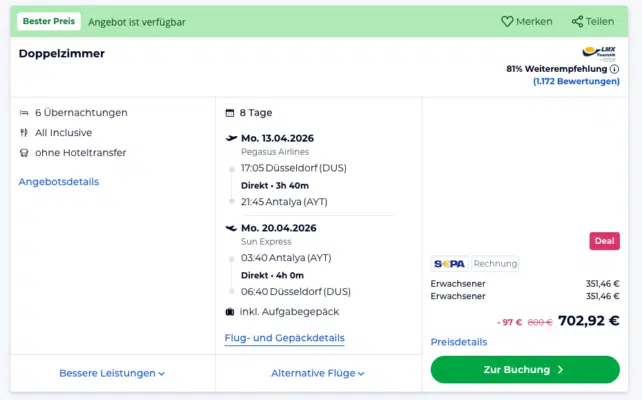
Task: Click the heart Merken icon
Action: click(507, 21)
